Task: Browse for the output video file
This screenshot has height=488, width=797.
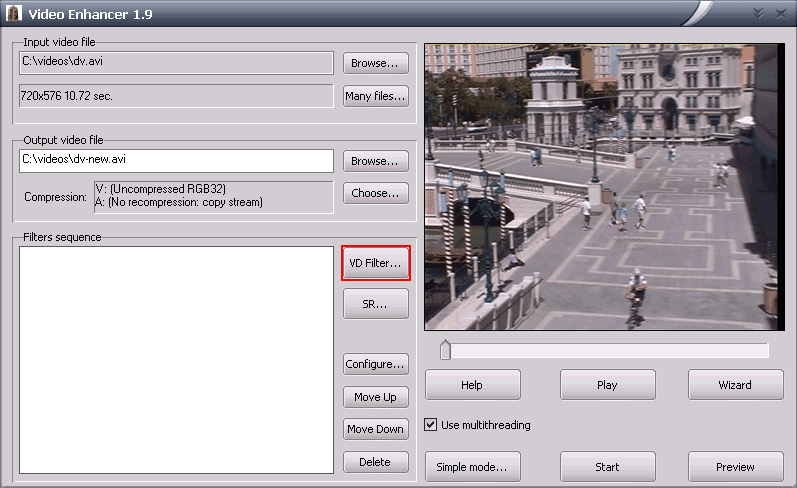Action: 375,161
